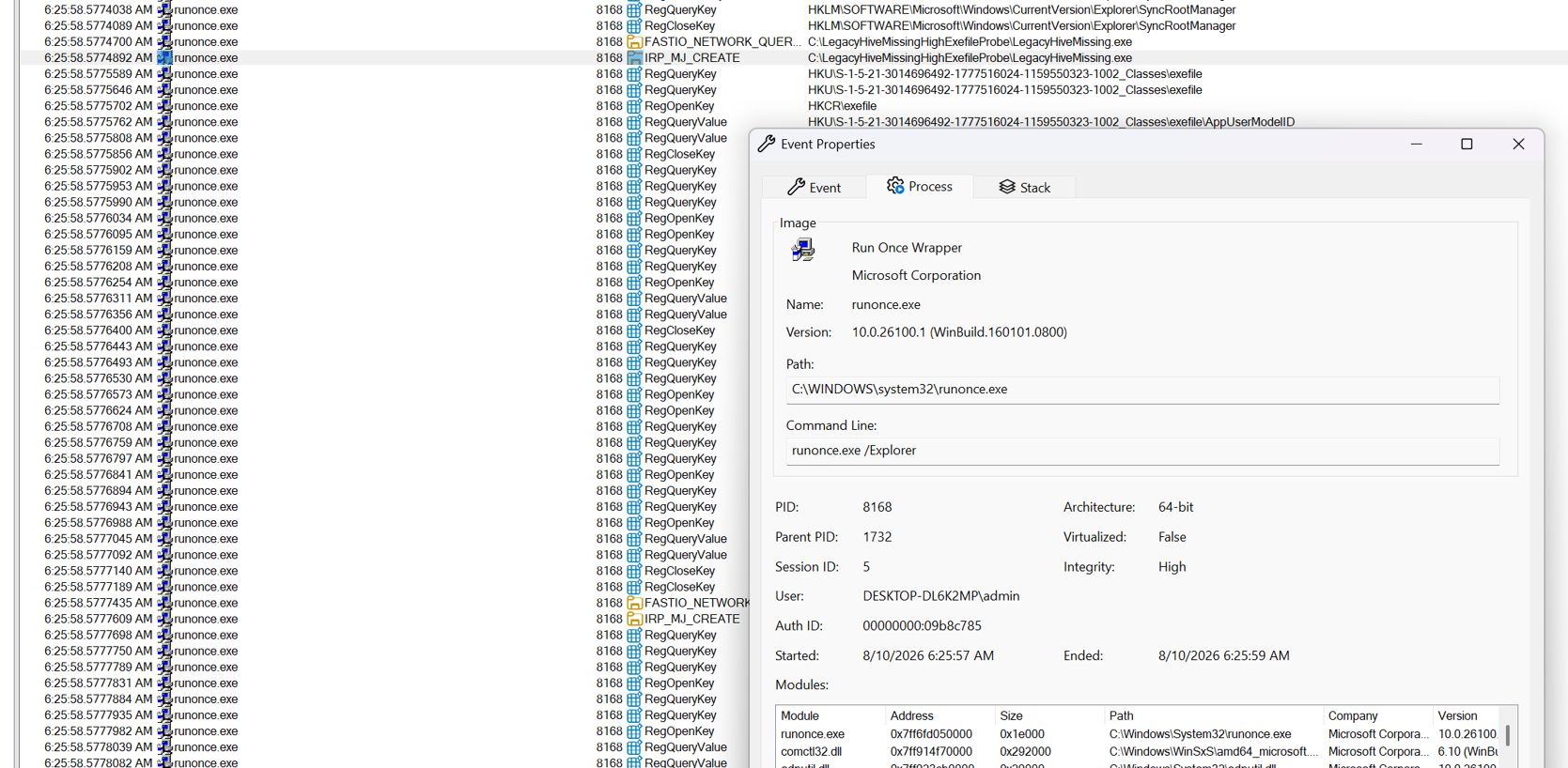Click the registry icon on the 6:25:58.5774038 AM row
The height and width of the screenshot is (768, 1568).
click(x=634, y=9)
